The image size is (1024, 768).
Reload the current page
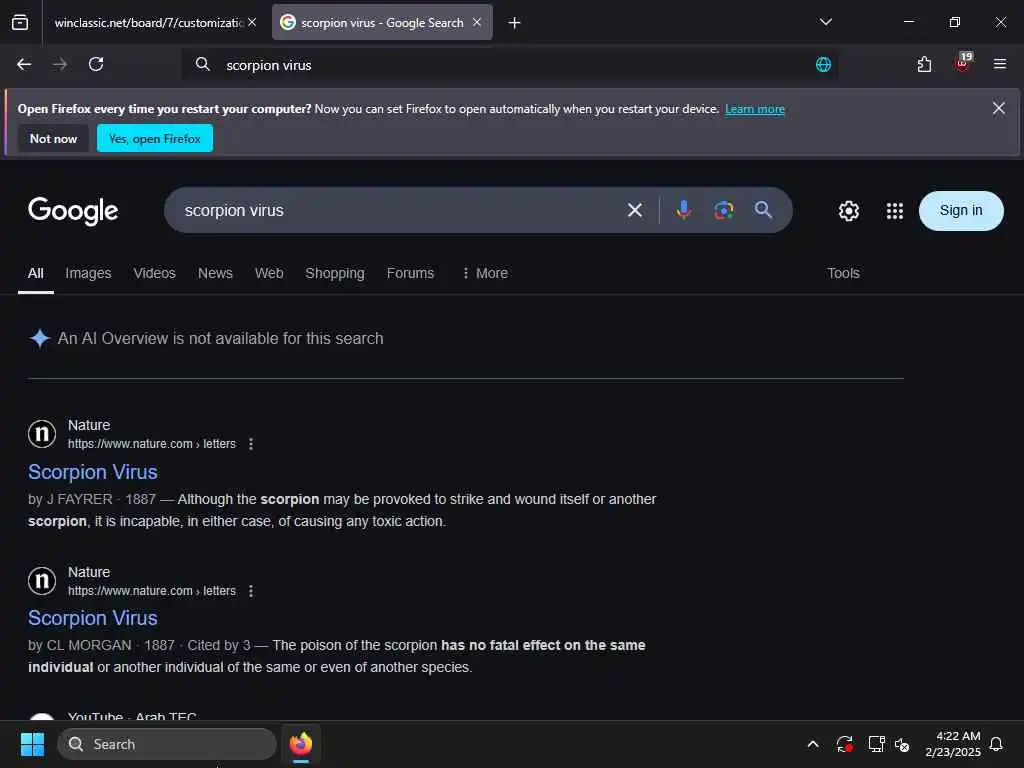coord(96,64)
